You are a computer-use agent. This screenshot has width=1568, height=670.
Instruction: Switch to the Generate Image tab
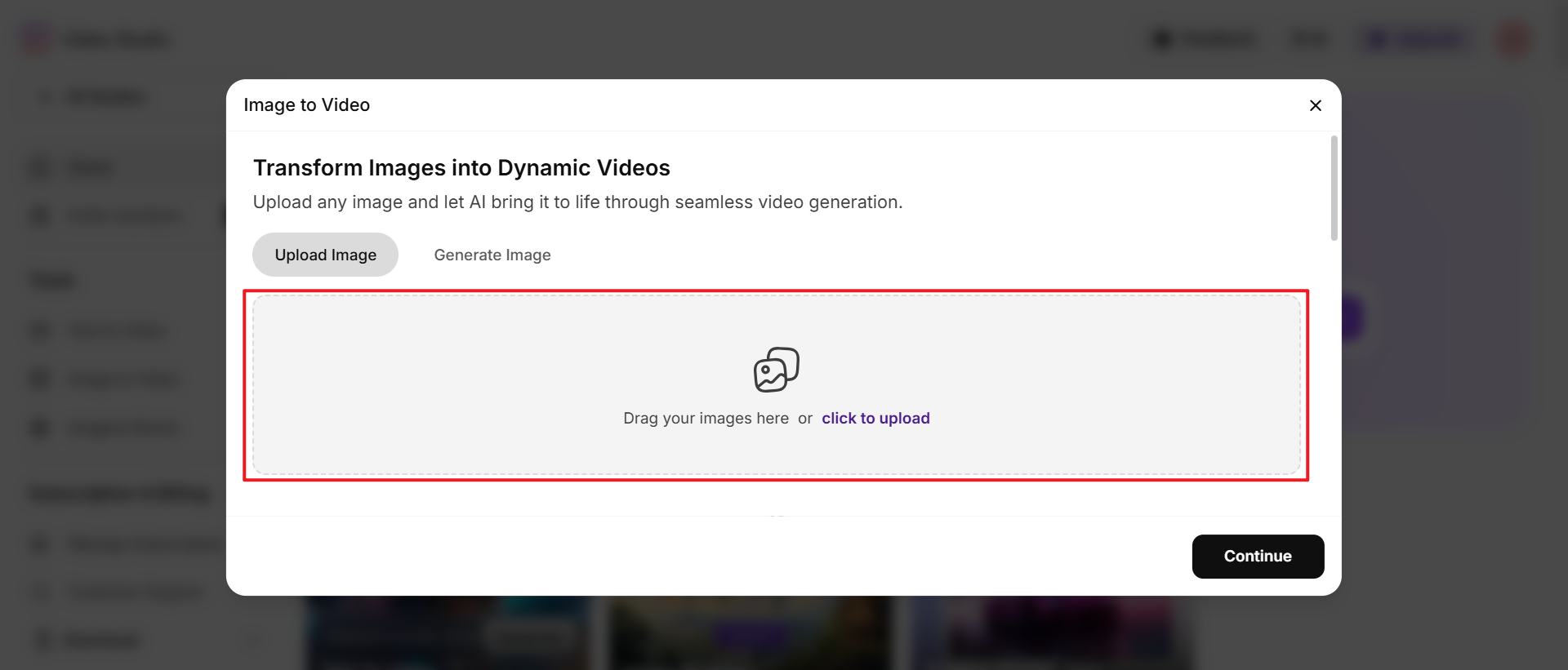pyautogui.click(x=492, y=255)
